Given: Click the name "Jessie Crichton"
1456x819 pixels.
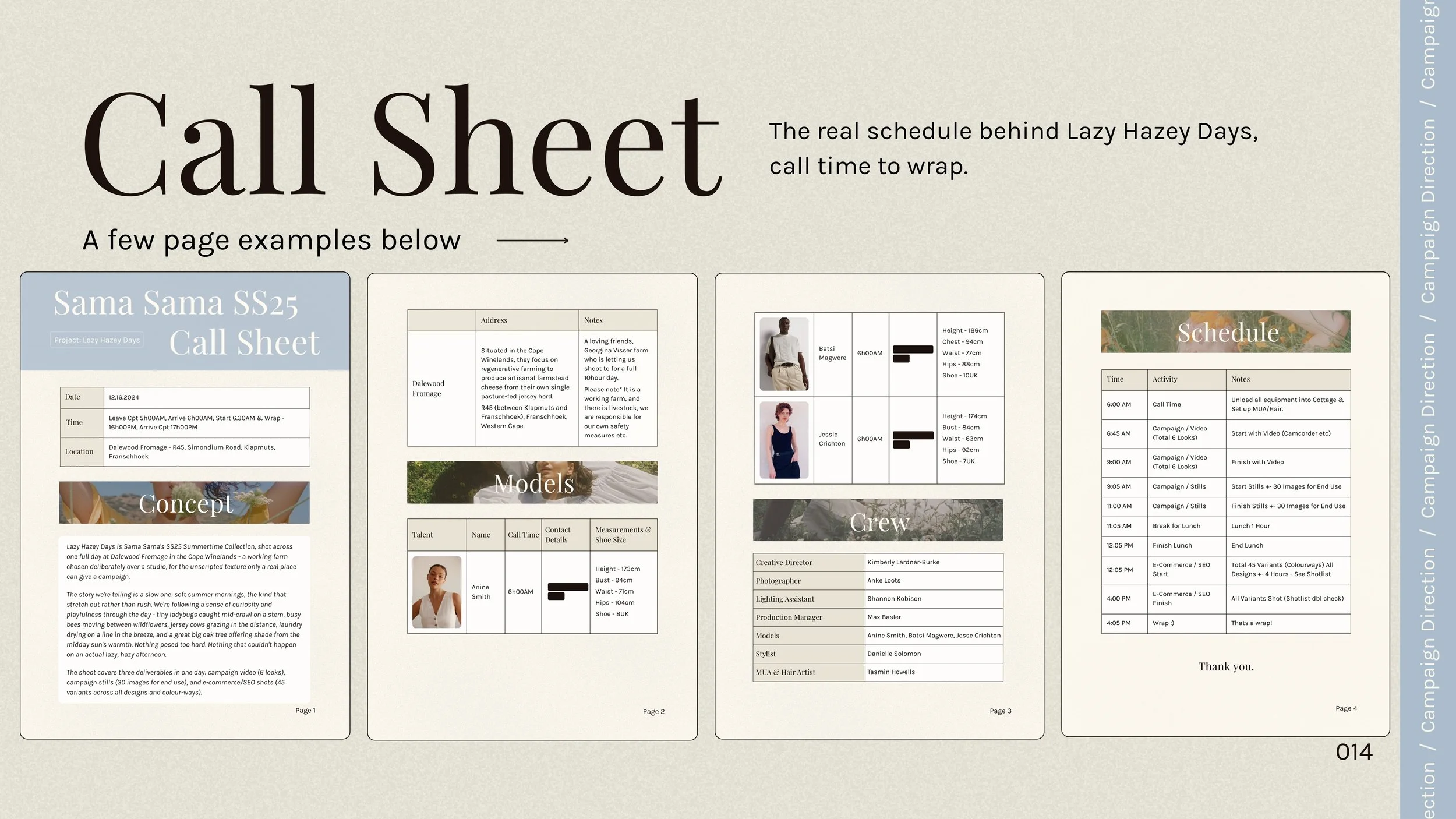Looking at the screenshot, I should pos(832,439).
